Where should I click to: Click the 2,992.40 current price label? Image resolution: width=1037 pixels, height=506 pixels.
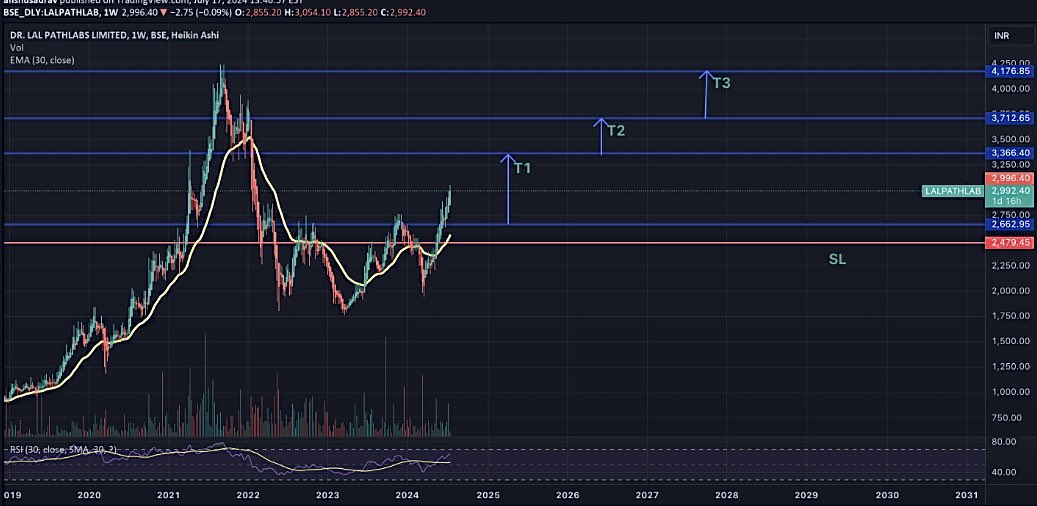[1010, 190]
